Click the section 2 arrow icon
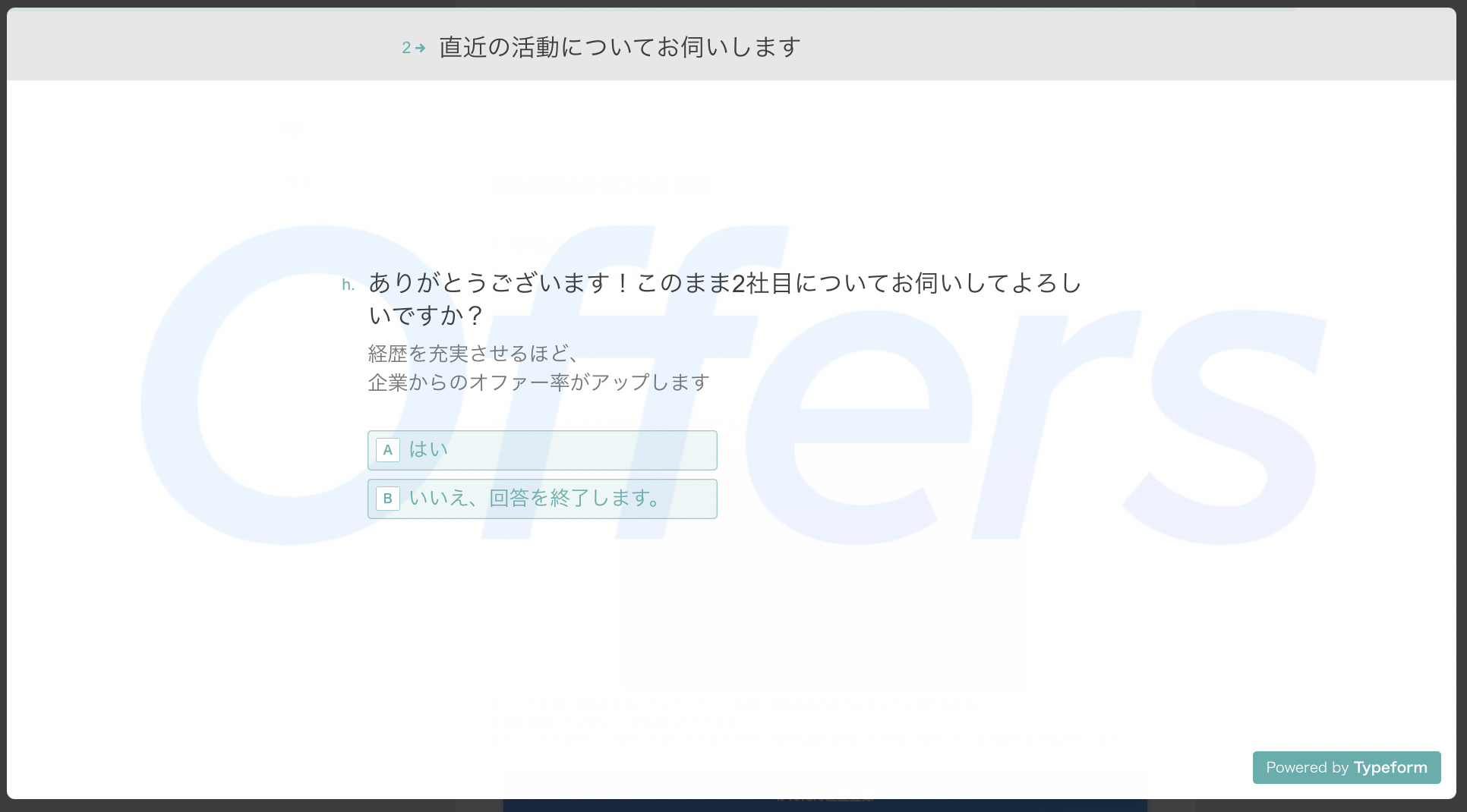 click(420, 48)
